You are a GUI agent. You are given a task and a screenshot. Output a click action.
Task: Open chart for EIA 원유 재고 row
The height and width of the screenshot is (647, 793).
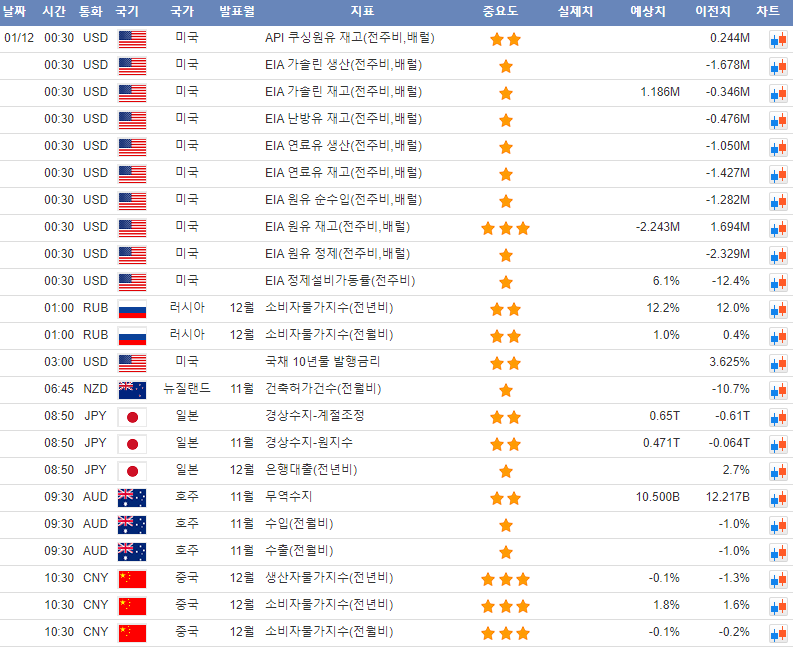778,228
